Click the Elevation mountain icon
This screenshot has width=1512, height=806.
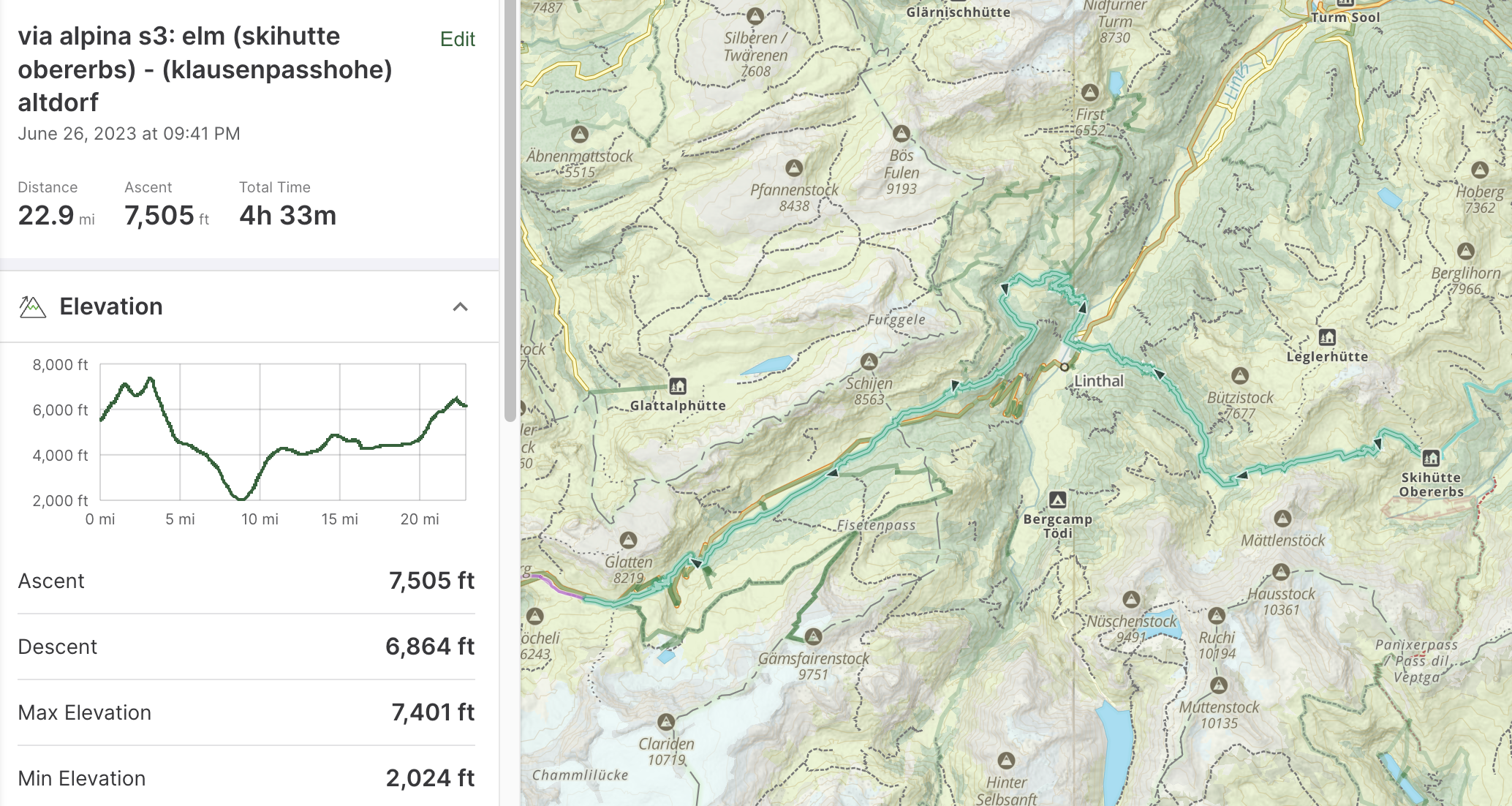[32, 306]
